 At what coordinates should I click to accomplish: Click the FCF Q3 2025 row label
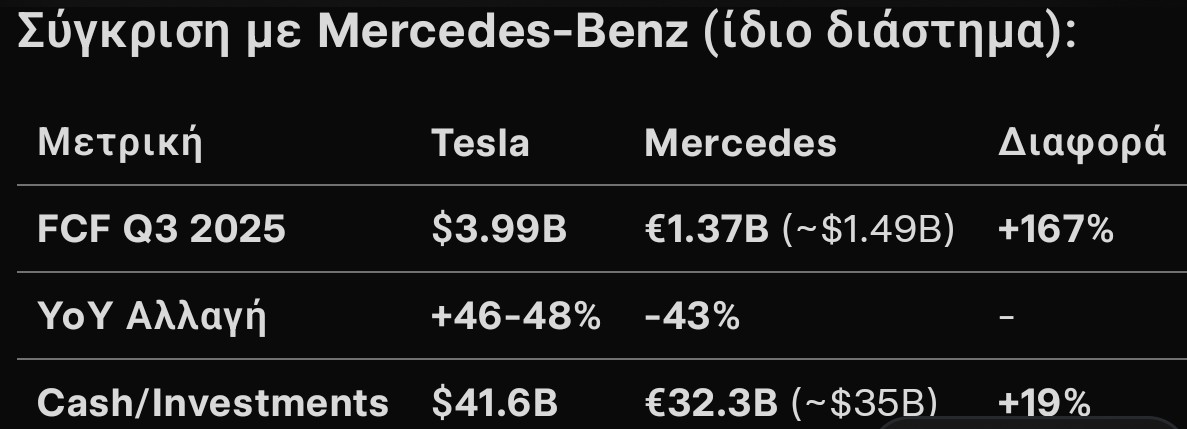161,230
